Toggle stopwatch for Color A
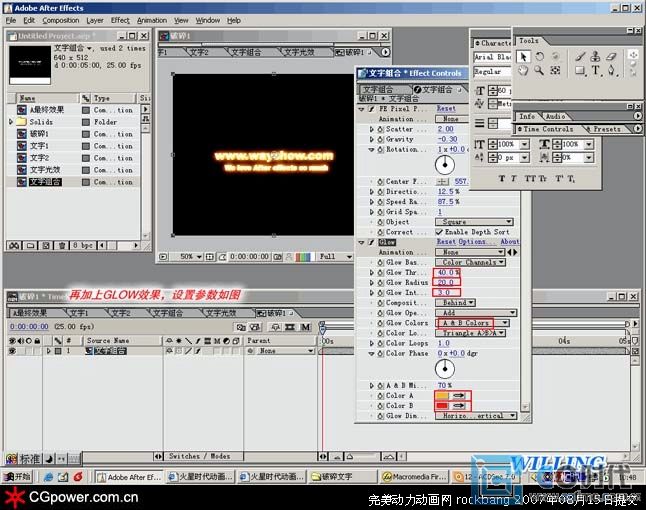Viewport: 646px width, 510px height. tap(381, 396)
